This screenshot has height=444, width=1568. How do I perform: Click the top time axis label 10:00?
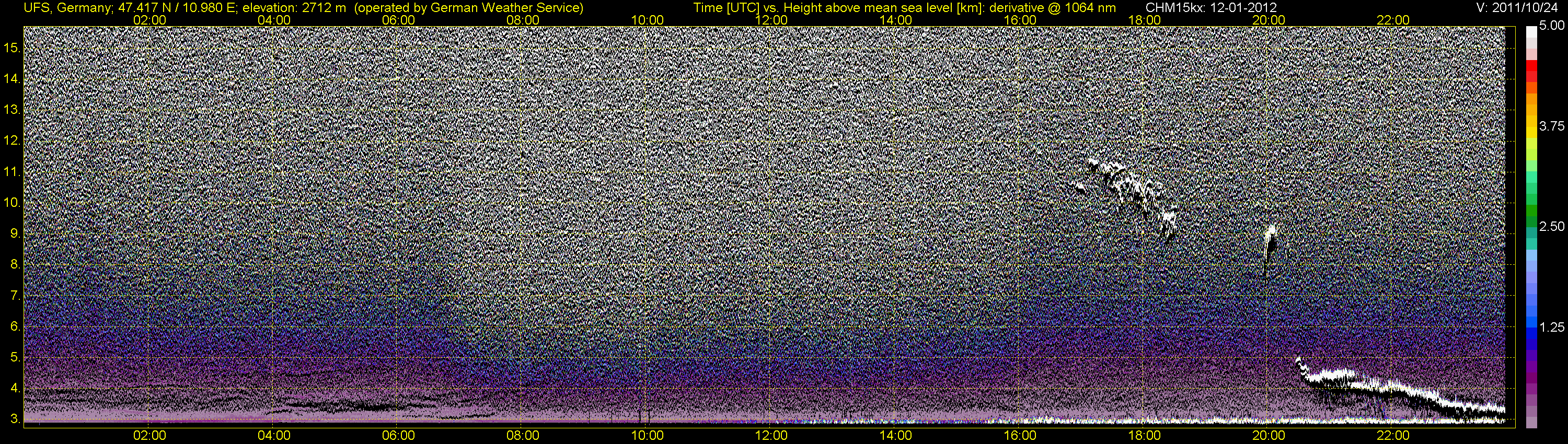pos(647,20)
